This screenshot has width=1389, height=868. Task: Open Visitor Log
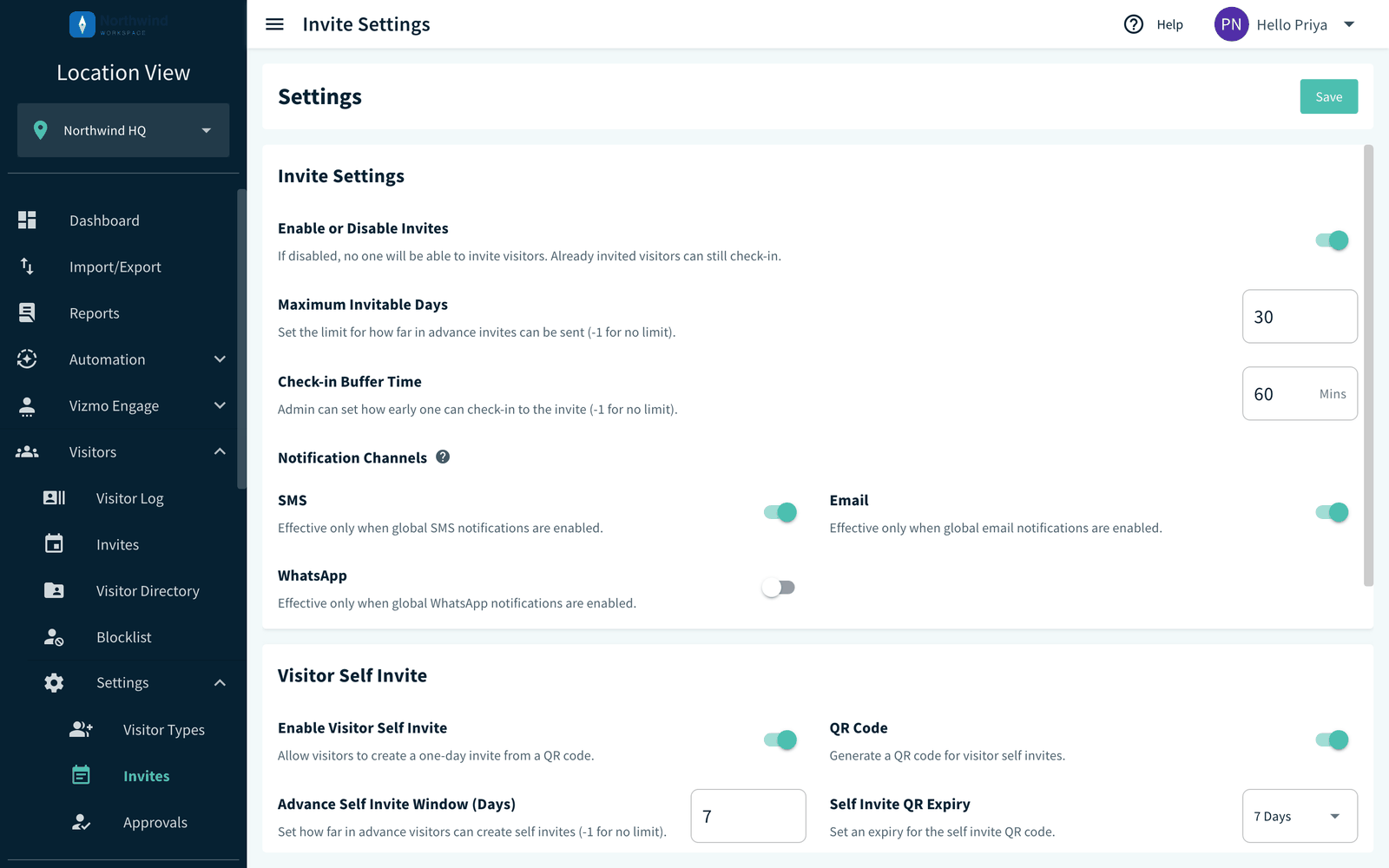130,498
